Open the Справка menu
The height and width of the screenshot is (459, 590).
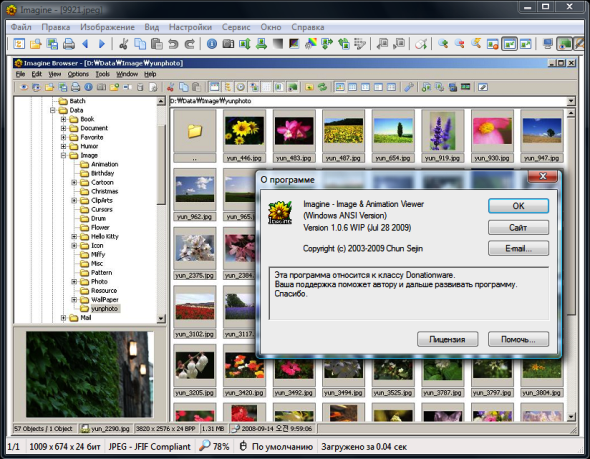[307, 27]
